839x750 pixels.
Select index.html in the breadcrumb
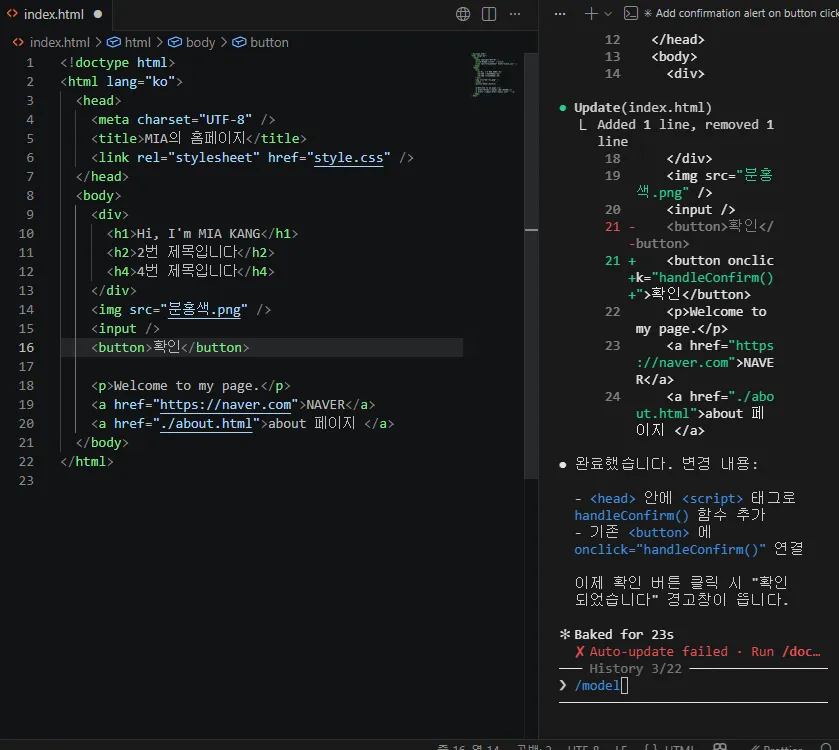(x=59, y=42)
